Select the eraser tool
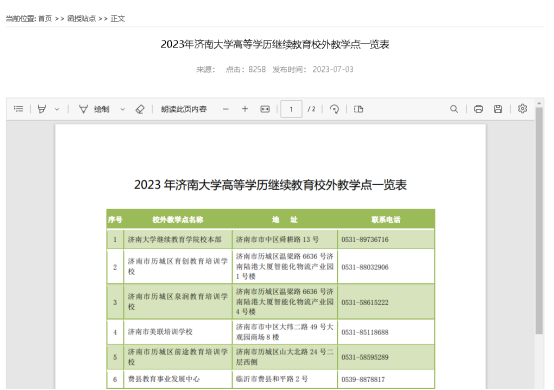Image resolution: width=554 pixels, height=390 pixels. coord(140,109)
